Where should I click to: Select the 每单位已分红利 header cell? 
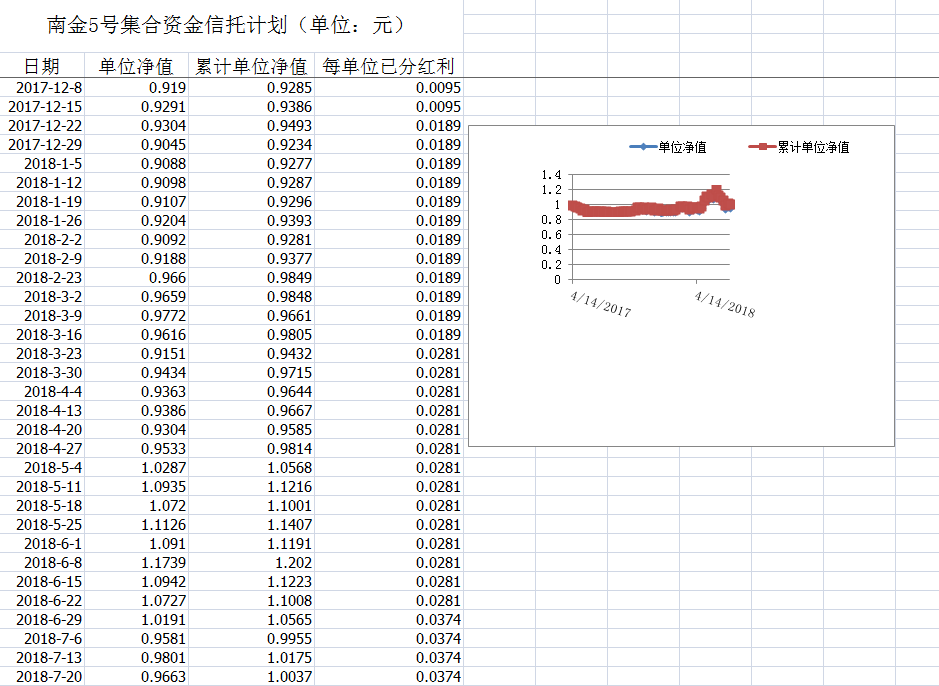(388, 67)
